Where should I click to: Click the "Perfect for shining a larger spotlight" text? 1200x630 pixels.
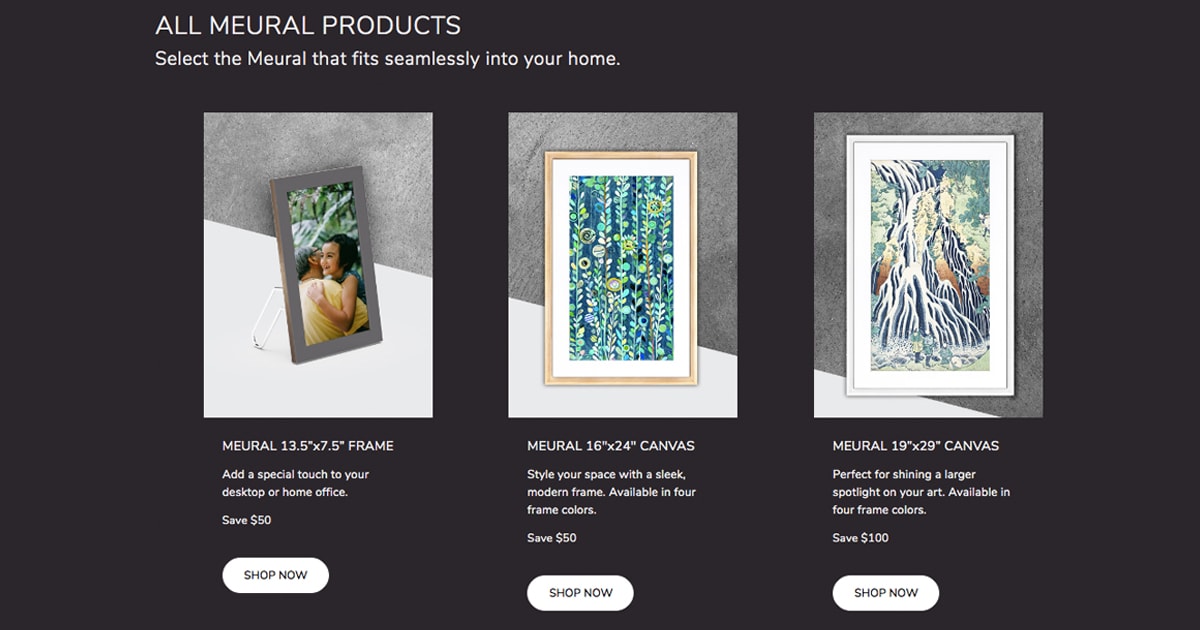click(921, 492)
